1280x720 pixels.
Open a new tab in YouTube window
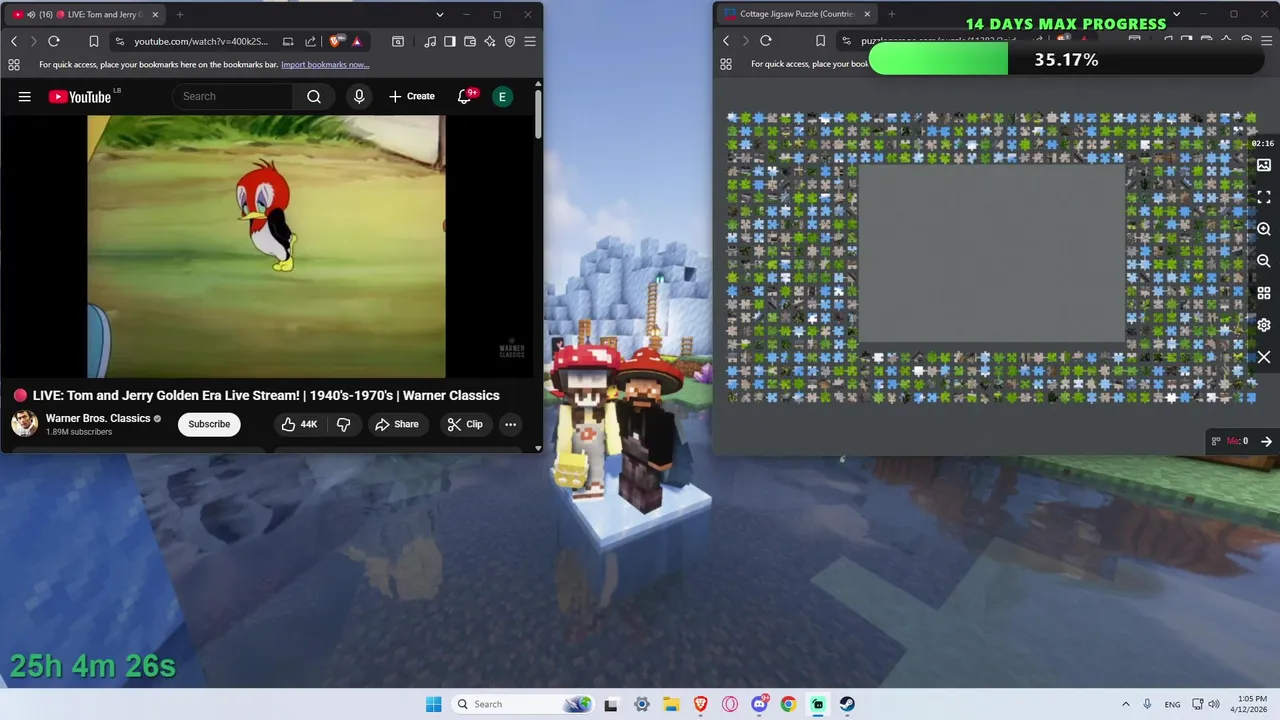180,15
